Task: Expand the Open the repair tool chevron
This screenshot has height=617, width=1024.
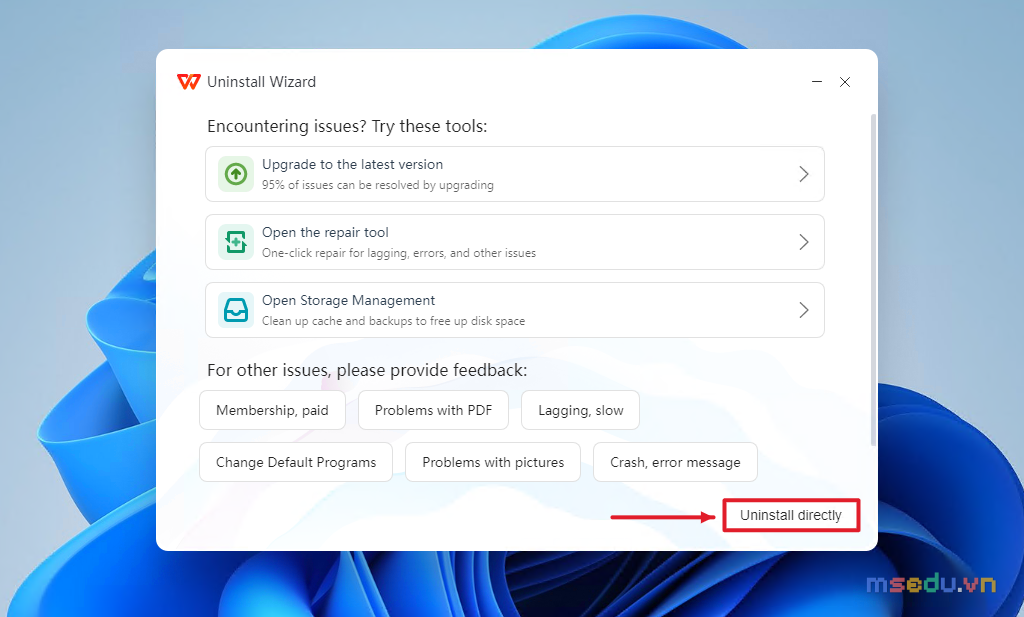Action: 804,242
